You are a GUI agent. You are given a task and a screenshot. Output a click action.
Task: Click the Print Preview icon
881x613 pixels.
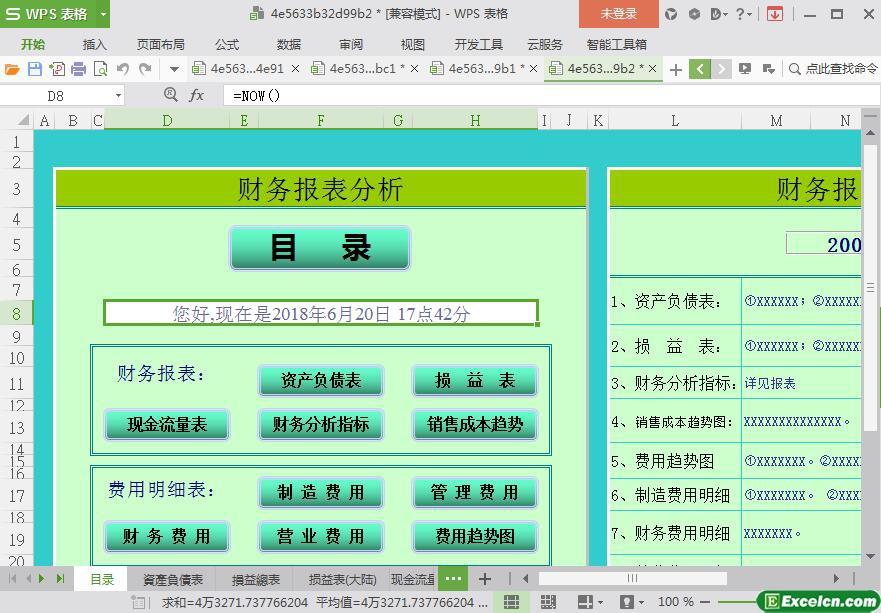(101, 69)
